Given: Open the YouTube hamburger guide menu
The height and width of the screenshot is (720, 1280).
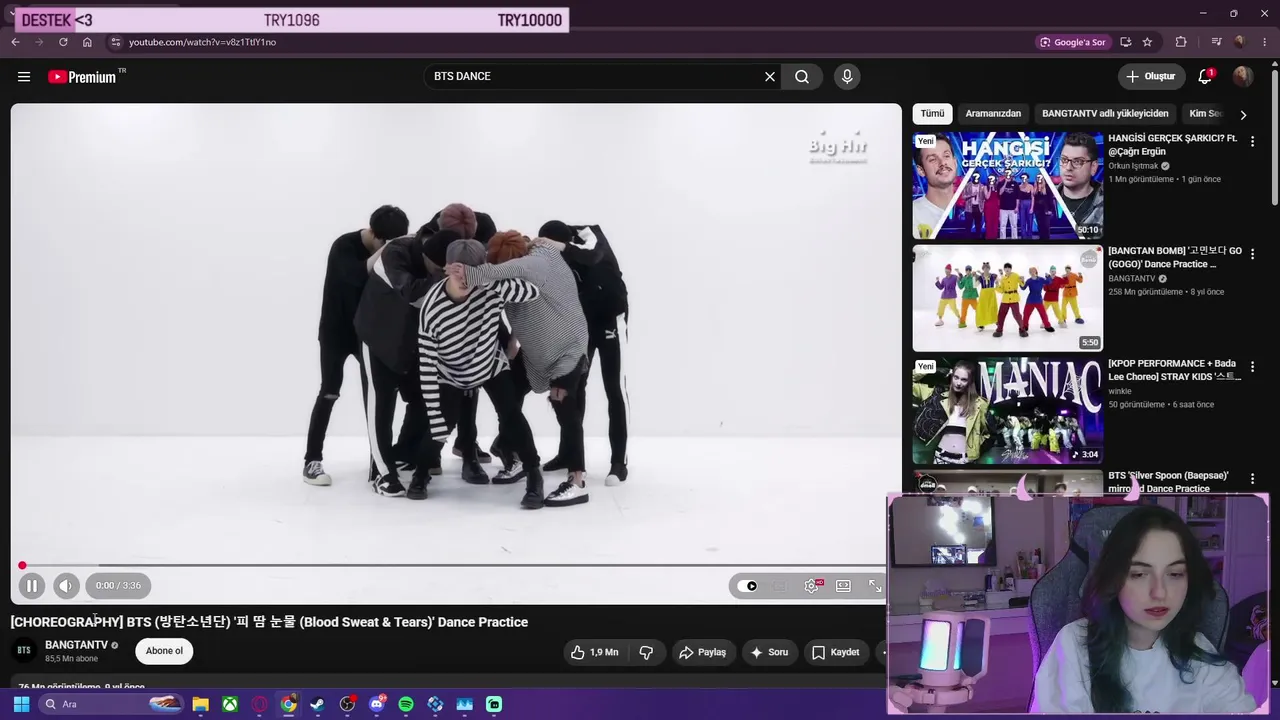Looking at the screenshot, I should (x=24, y=77).
